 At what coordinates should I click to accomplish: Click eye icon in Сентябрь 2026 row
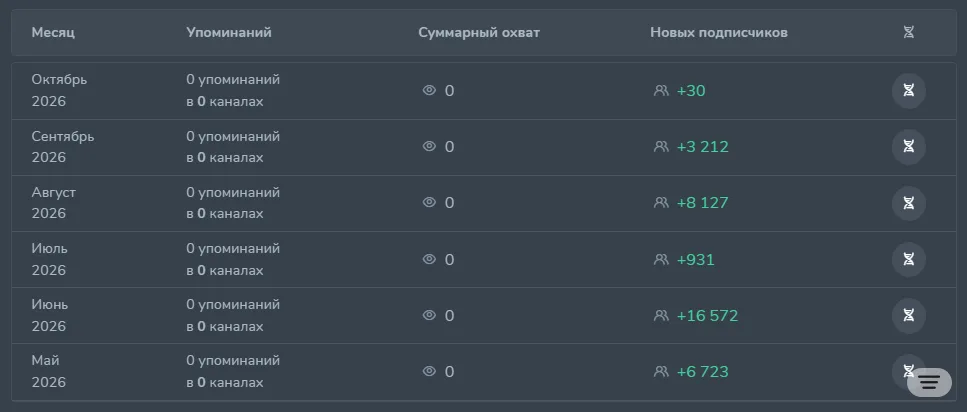429,147
